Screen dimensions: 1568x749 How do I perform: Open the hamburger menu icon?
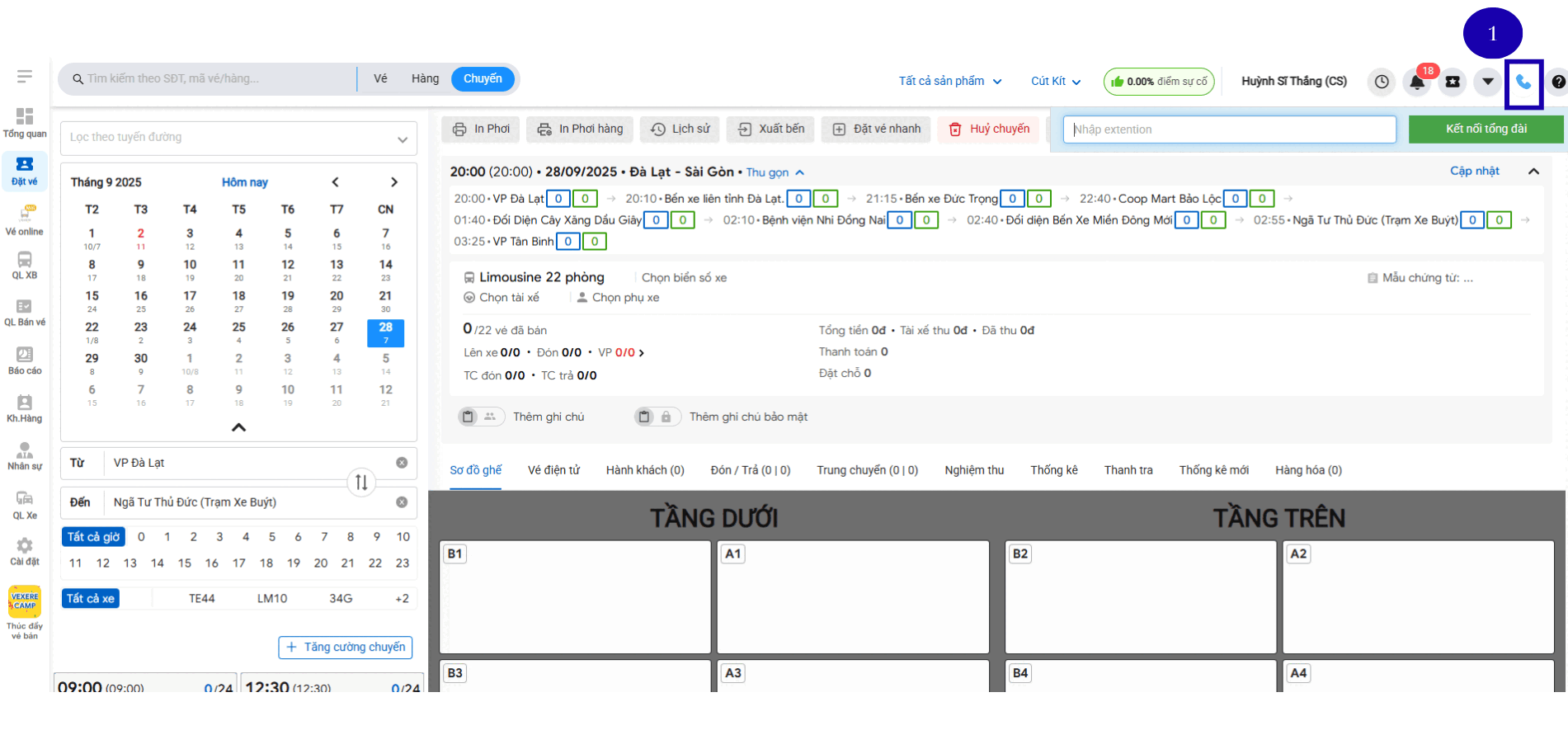[x=25, y=77]
